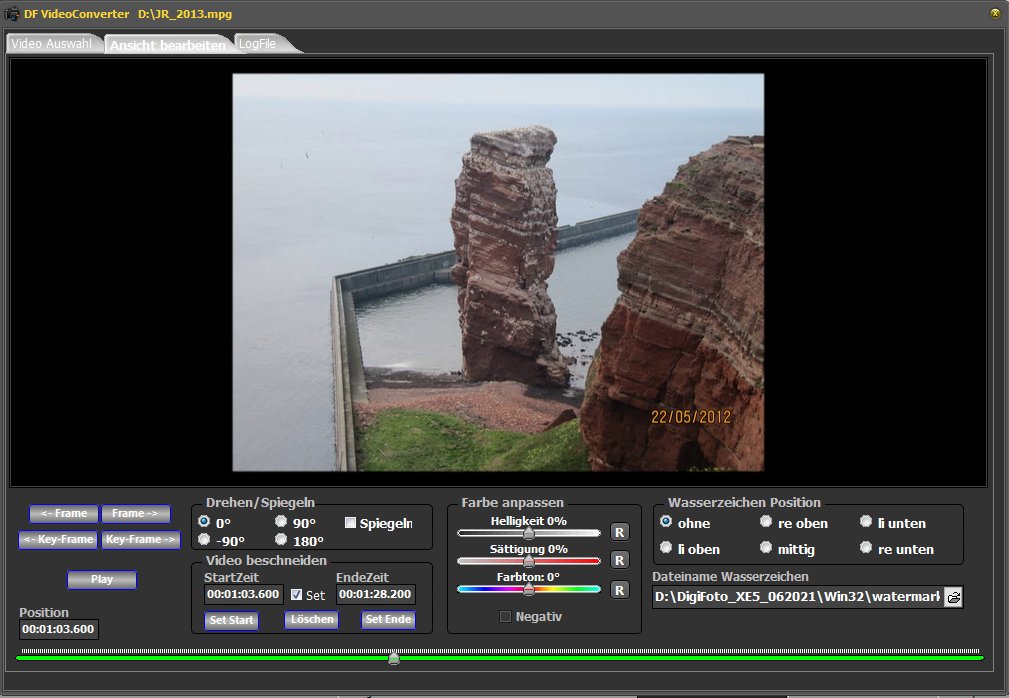Click the EndeZeit time field
Image resolution: width=1009 pixels, height=698 pixels.
[375, 595]
